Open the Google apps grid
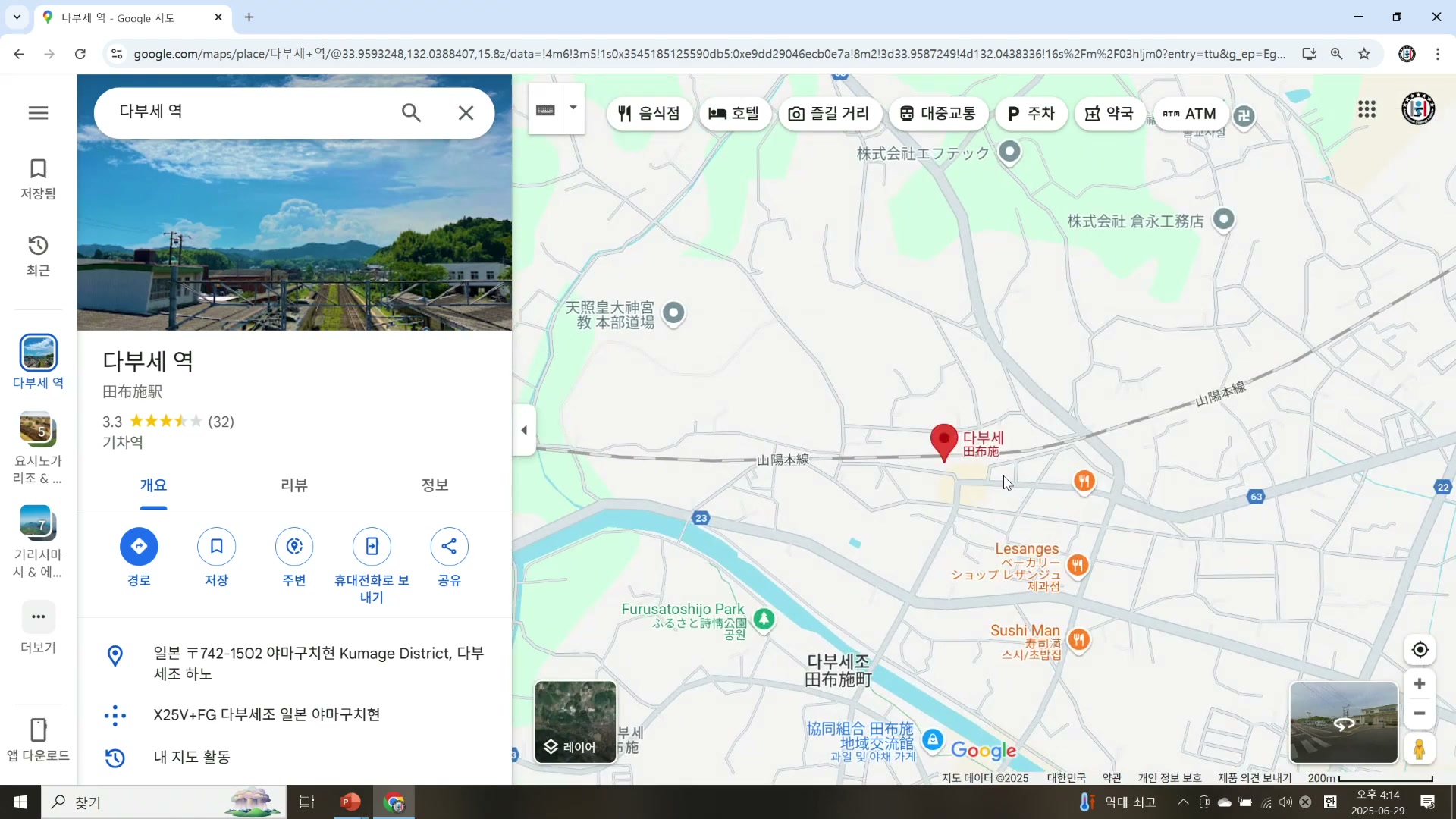 click(x=1367, y=110)
